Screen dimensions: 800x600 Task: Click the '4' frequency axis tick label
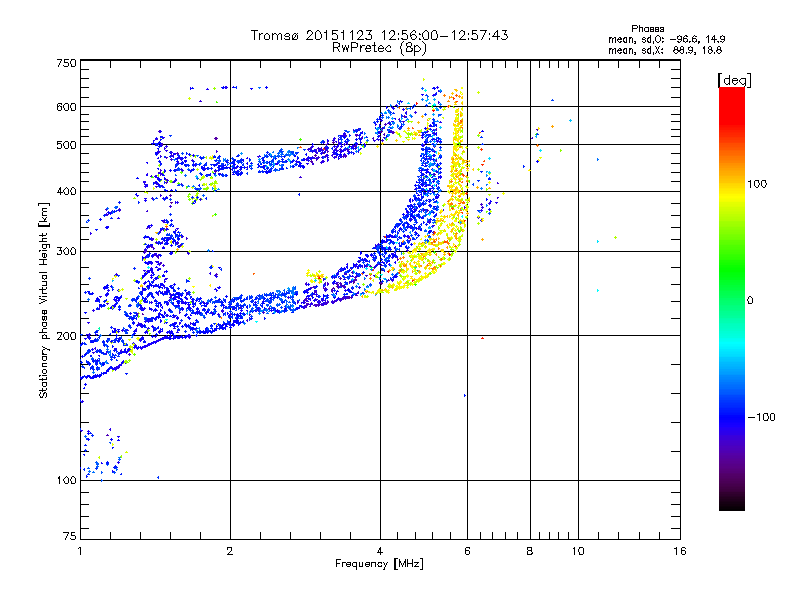[380, 551]
